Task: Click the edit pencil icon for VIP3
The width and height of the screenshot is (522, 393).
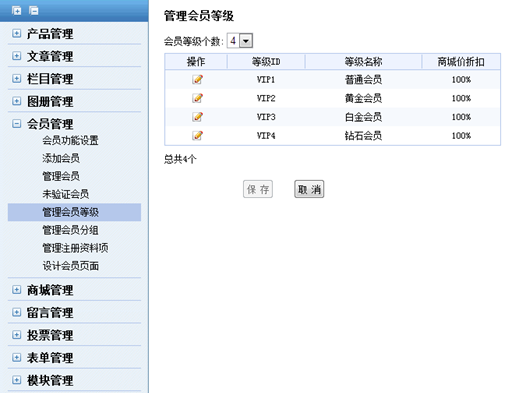Action: click(197, 117)
